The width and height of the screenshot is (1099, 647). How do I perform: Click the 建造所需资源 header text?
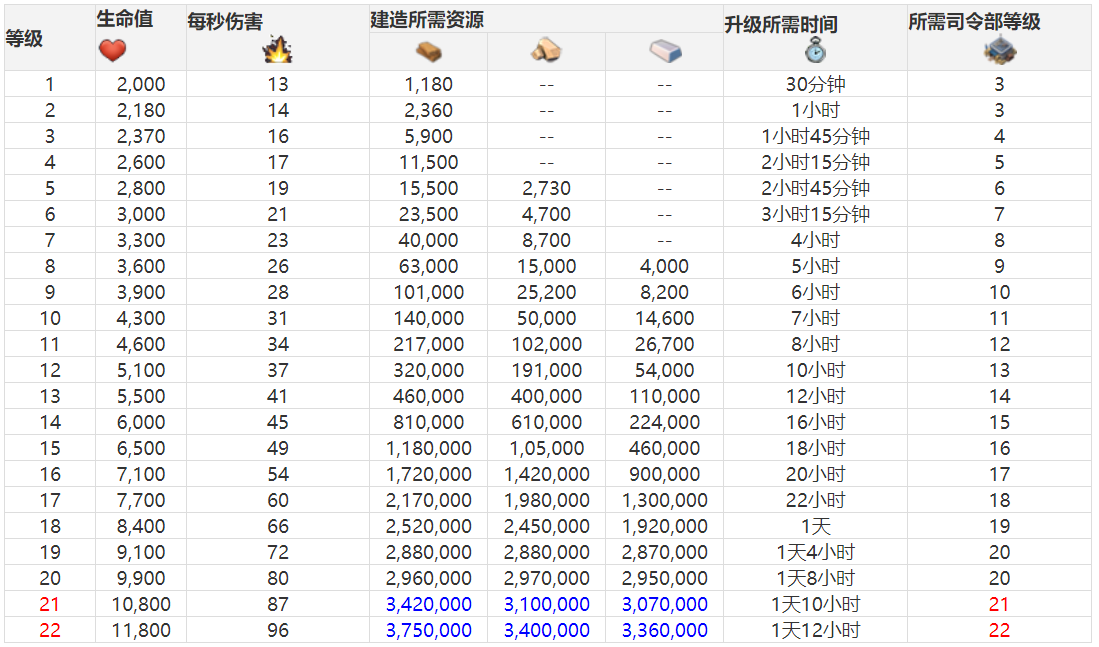(427, 19)
